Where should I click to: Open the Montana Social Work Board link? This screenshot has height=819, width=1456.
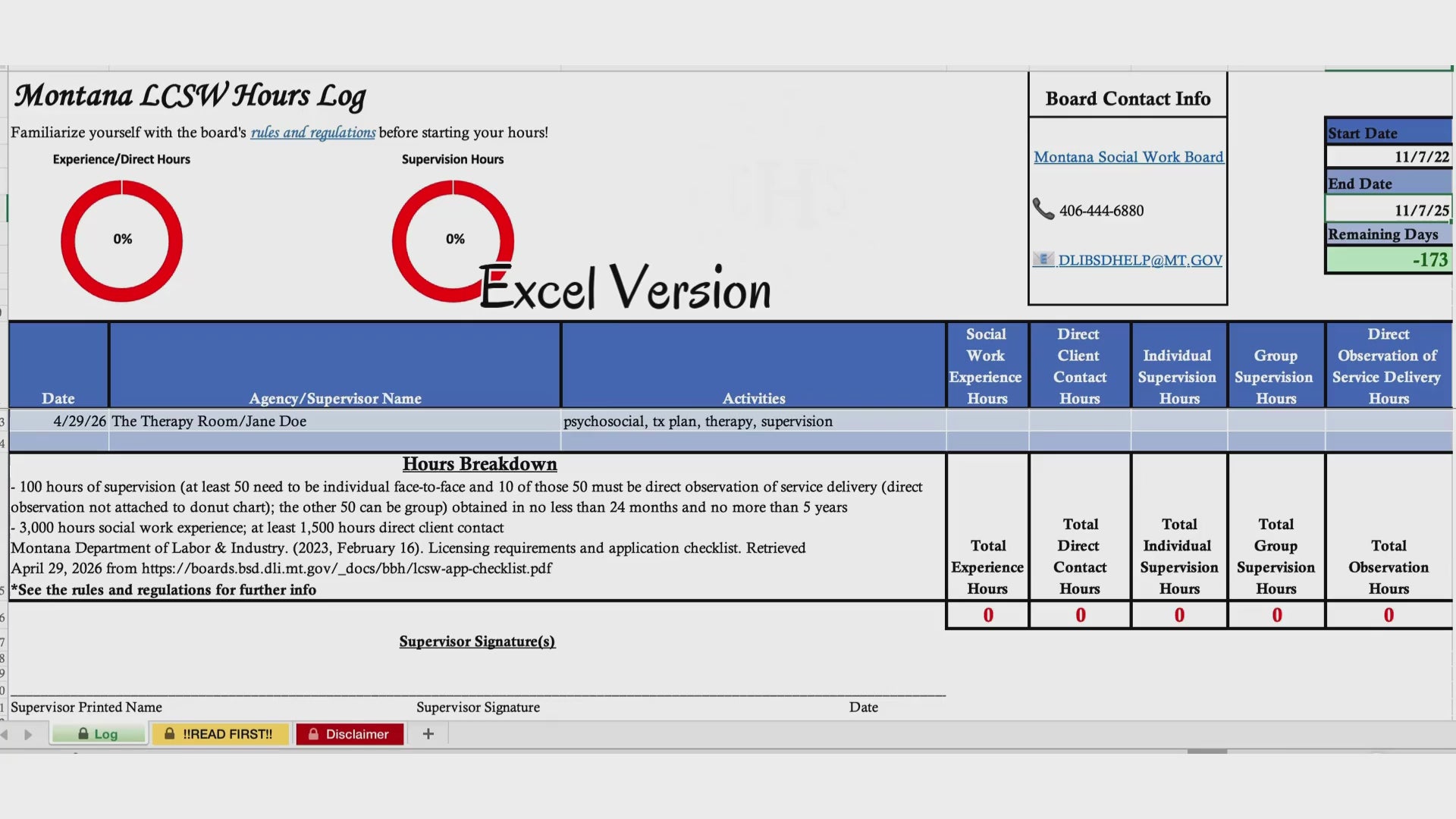(x=1128, y=157)
